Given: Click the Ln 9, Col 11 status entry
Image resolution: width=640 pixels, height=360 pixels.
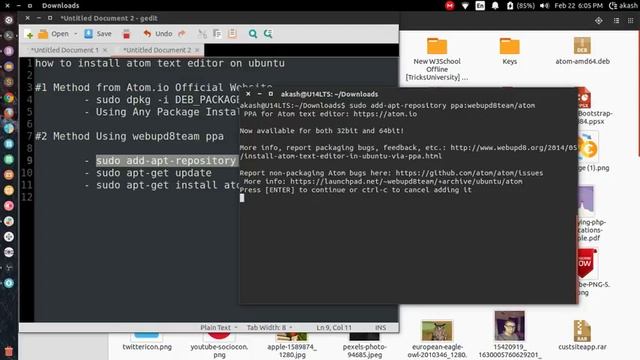Looking at the screenshot, I should click(334, 327).
